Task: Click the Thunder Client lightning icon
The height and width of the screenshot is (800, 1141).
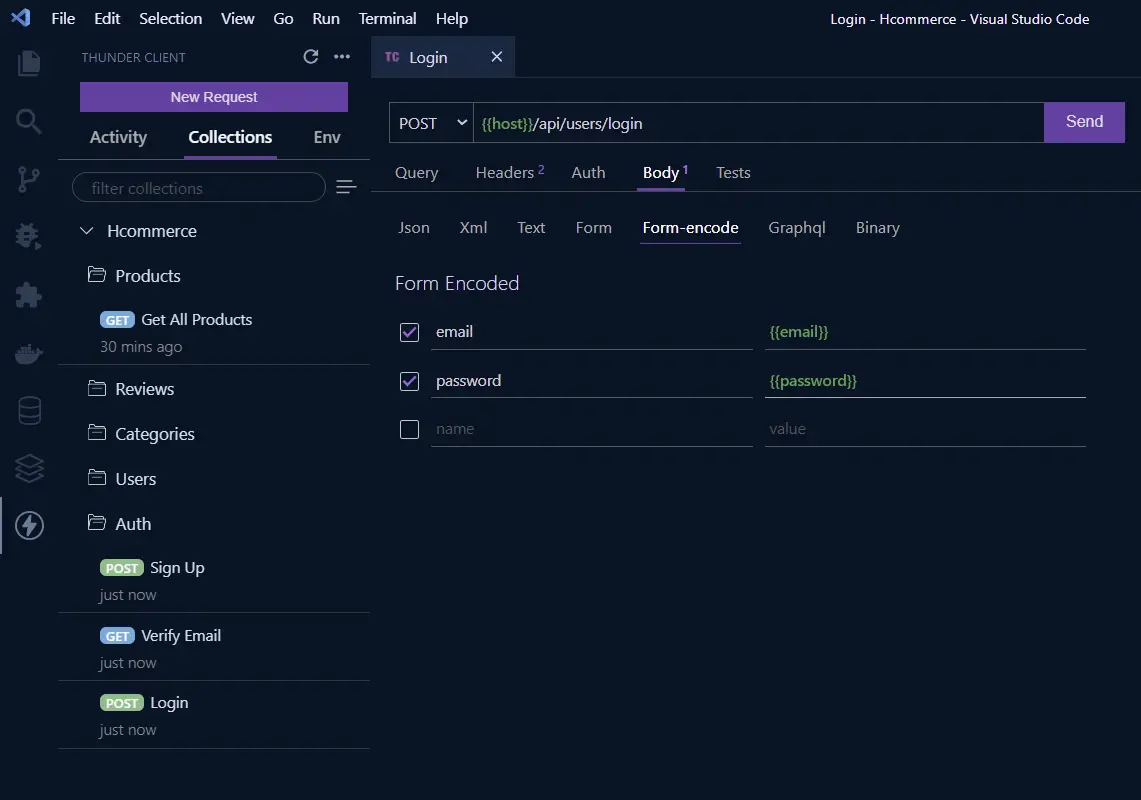Action: (29, 526)
